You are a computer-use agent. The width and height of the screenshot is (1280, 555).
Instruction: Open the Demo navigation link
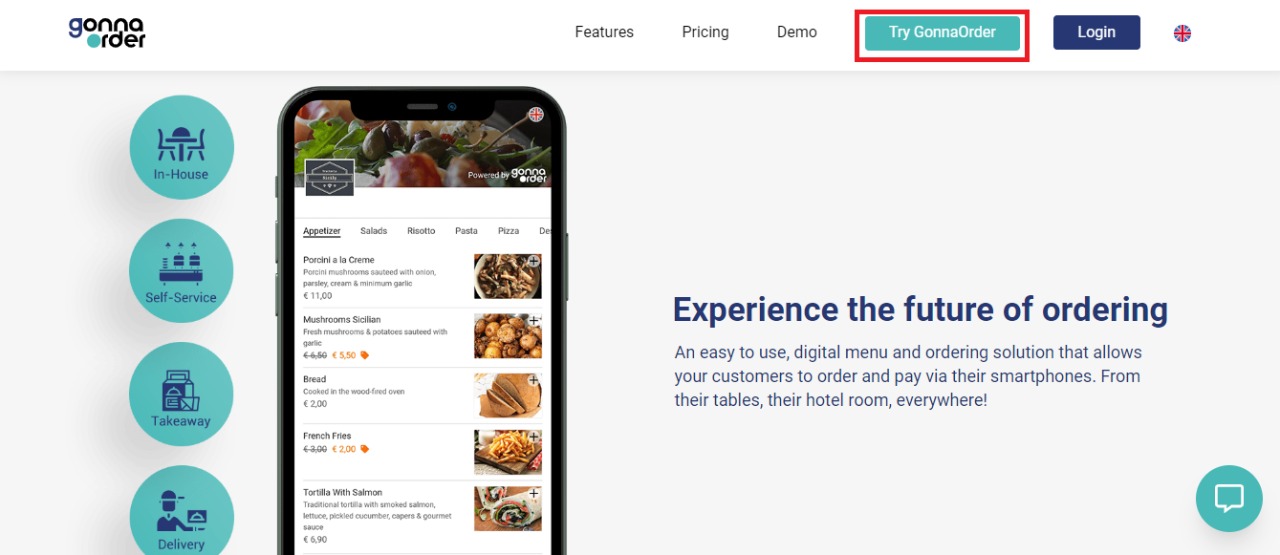(797, 32)
